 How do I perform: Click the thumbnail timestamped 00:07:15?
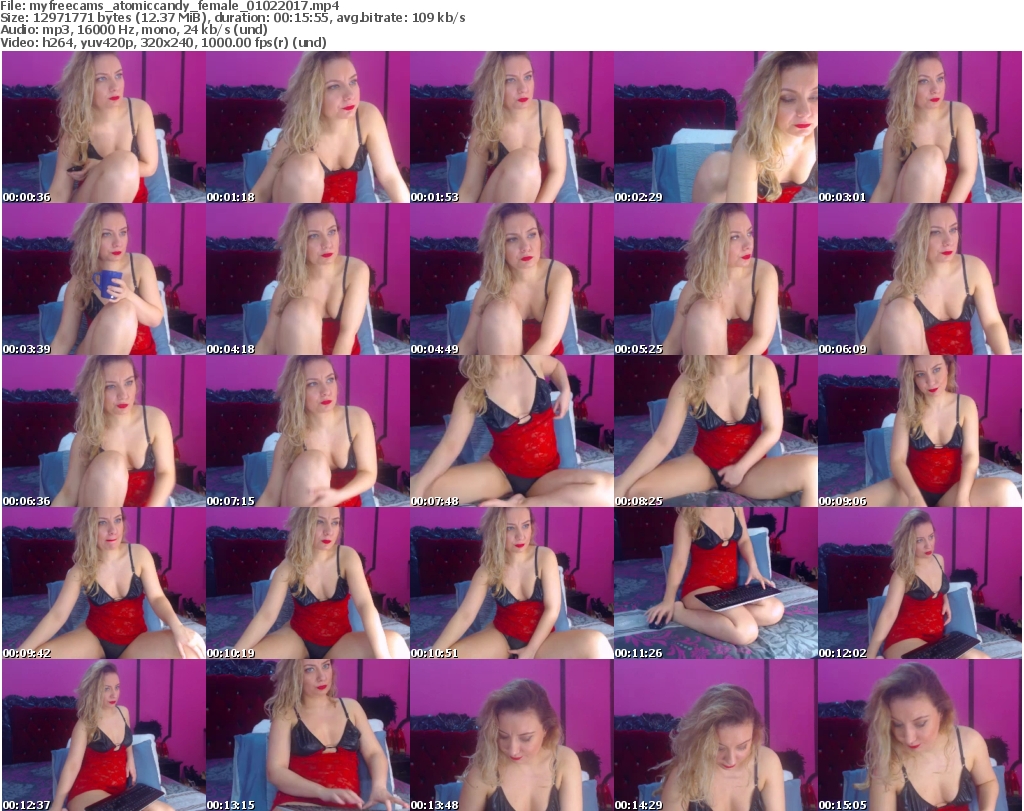(x=308, y=432)
